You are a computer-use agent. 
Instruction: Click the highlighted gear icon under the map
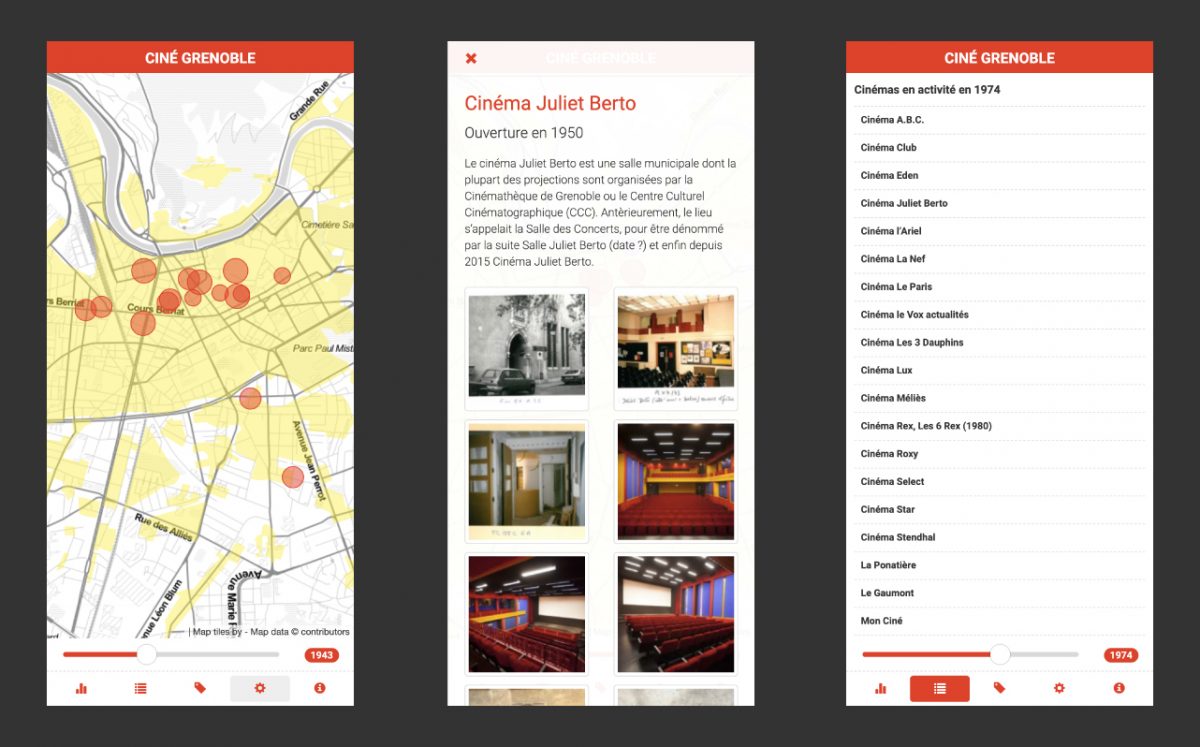click(x=260, y=688)
